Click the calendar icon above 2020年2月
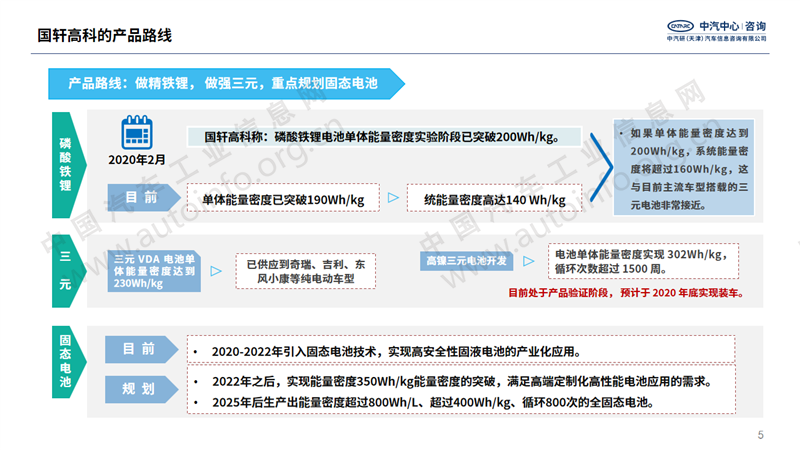The image size is (800, 450). click(137, 132)
